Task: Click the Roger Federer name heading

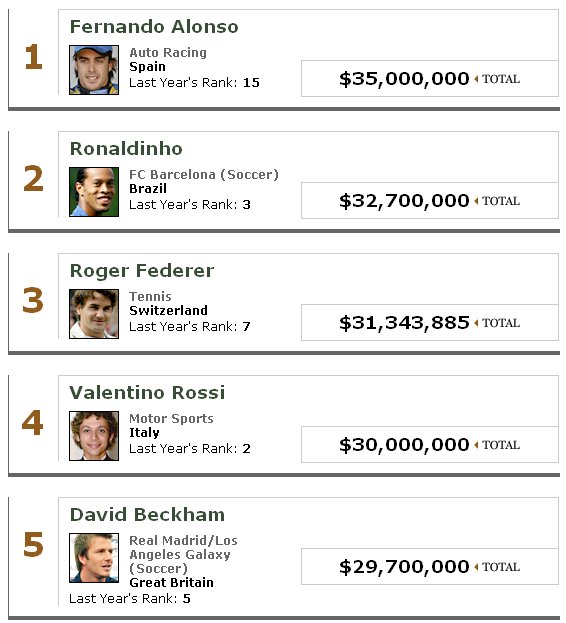Action: [x=142, y=271]
